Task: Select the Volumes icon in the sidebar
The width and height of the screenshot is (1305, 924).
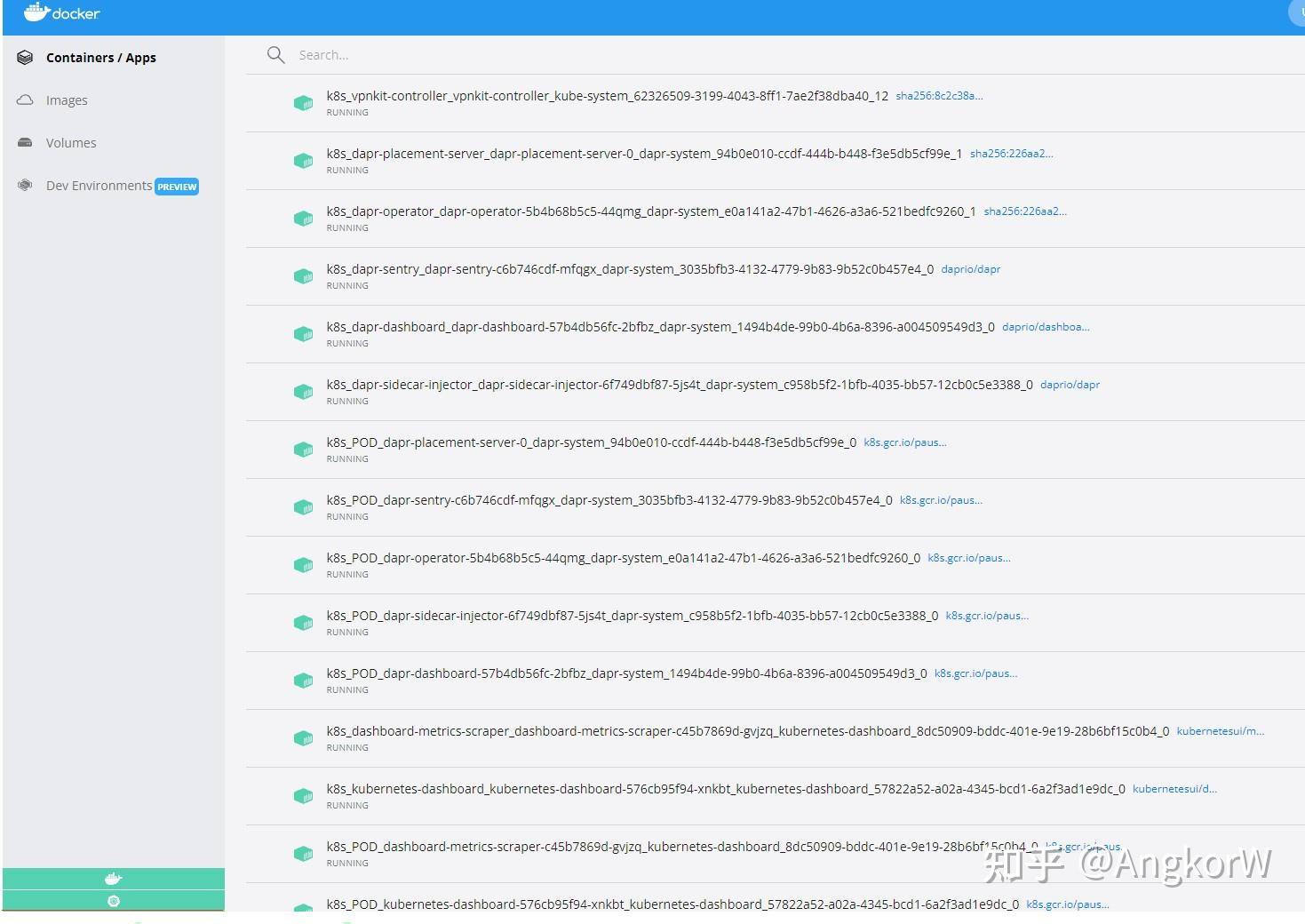Action: click(x=24, y=142)
